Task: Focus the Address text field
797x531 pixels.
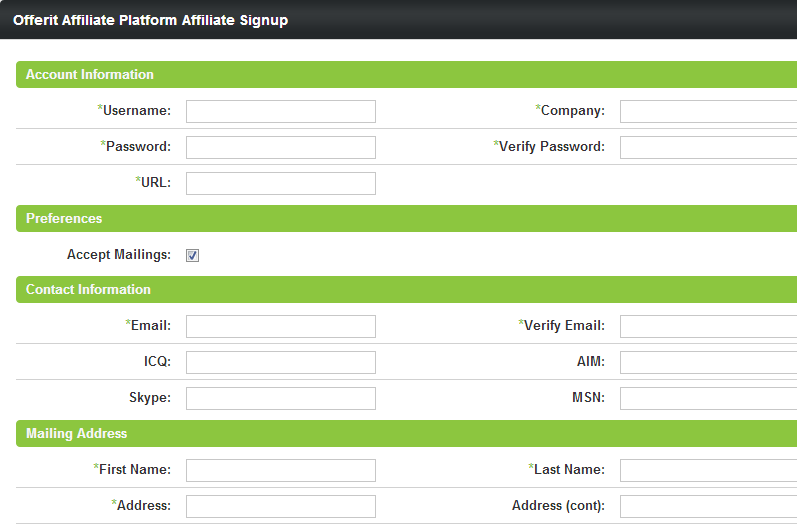Action: coord(280,506)
